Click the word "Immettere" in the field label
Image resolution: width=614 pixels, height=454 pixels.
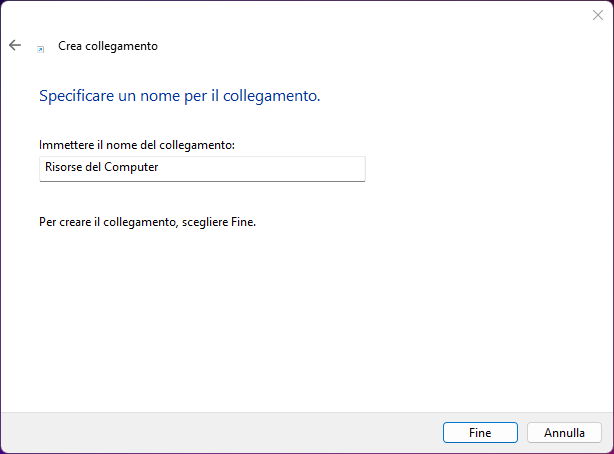(65, 145)
